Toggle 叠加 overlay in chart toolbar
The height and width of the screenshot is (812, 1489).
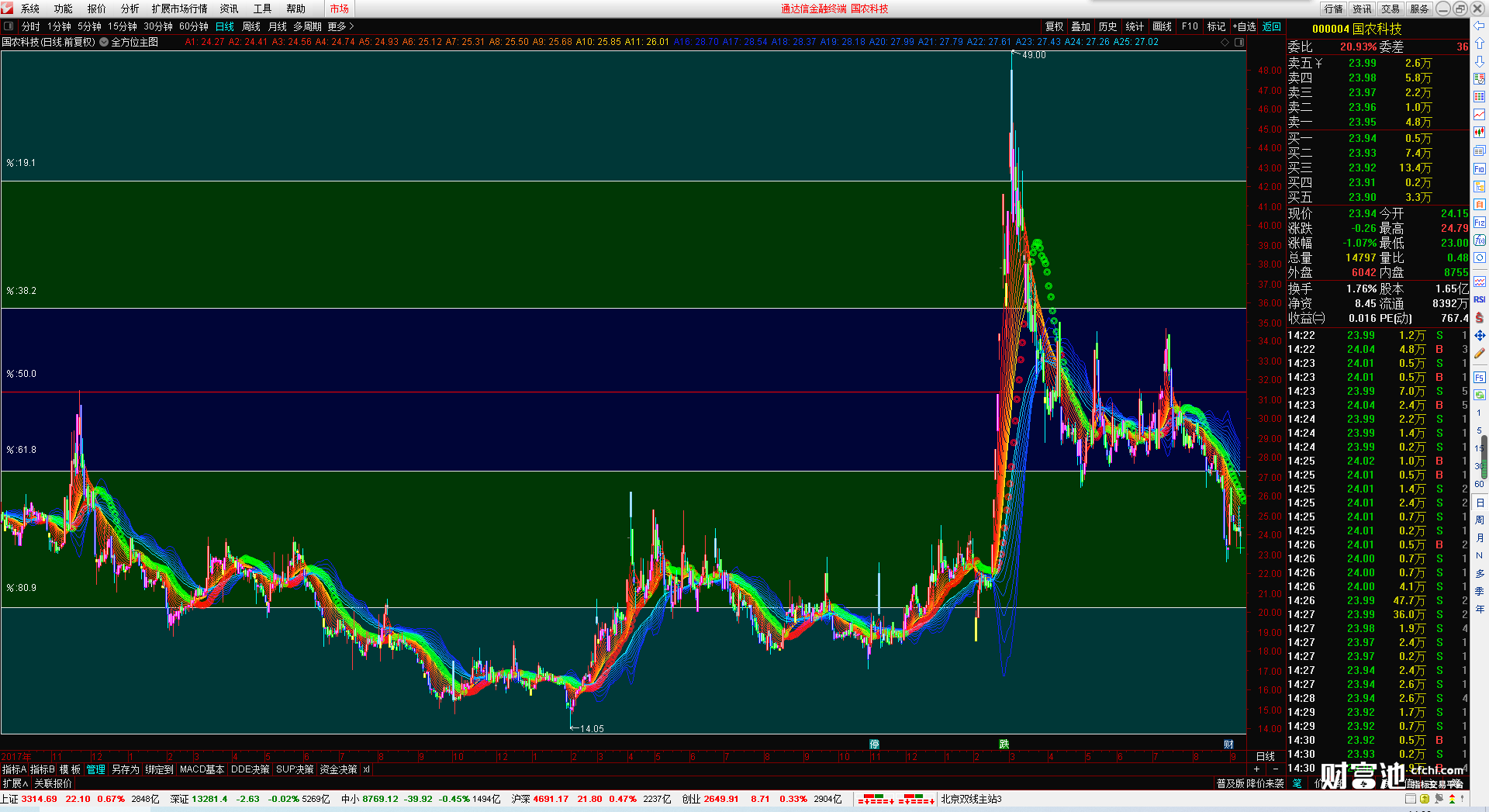[1081, 26]
